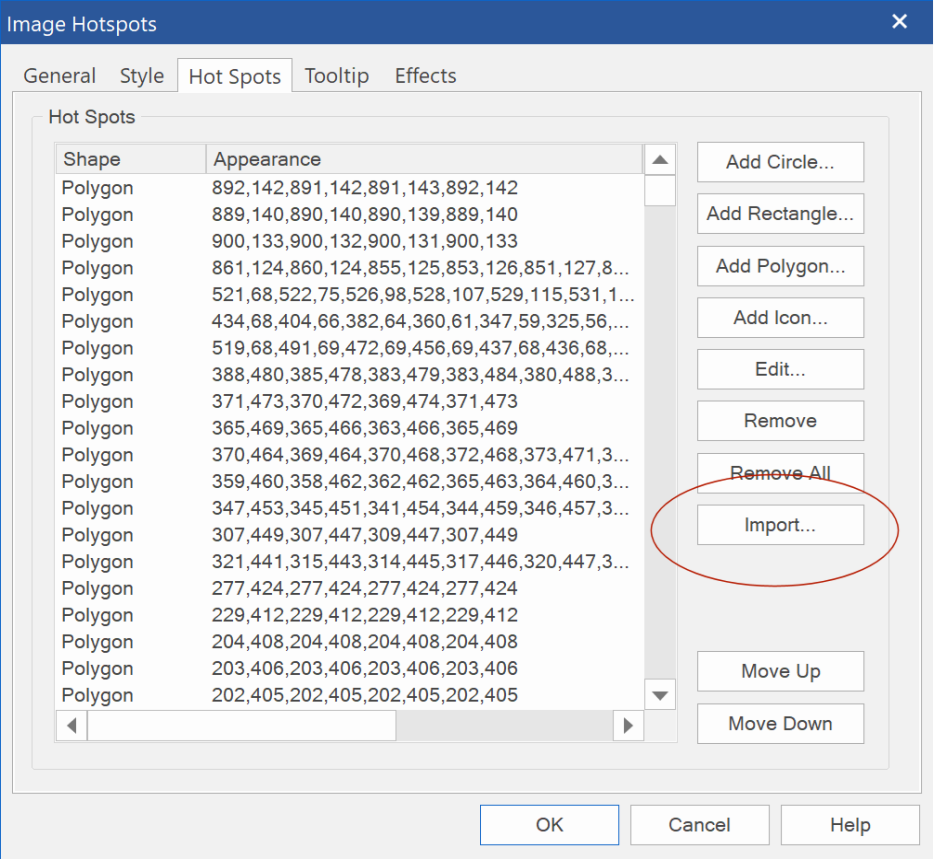Select polygon row starting 307,449,307,447
The width and height of the screenshot is (934, 860).
coord(350,535)
